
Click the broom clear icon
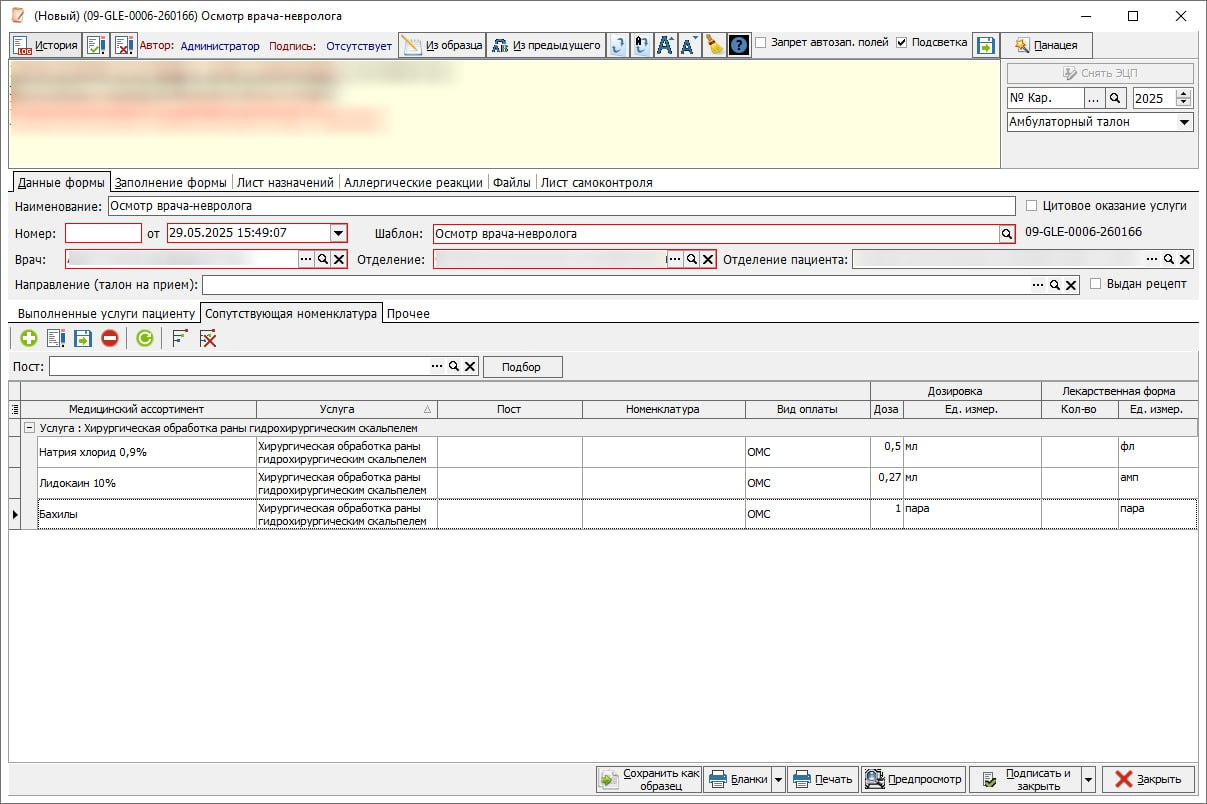click(x=714, y=45)
